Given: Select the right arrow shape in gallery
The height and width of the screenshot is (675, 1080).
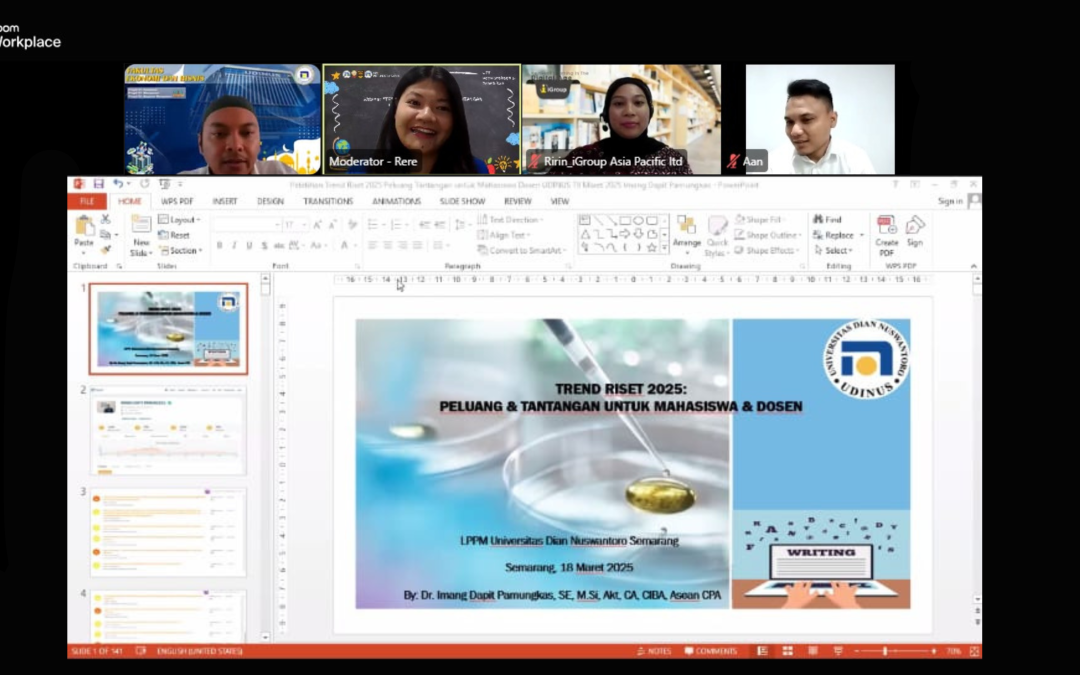Looking at the screenshot, I should (x=625, y=233).
